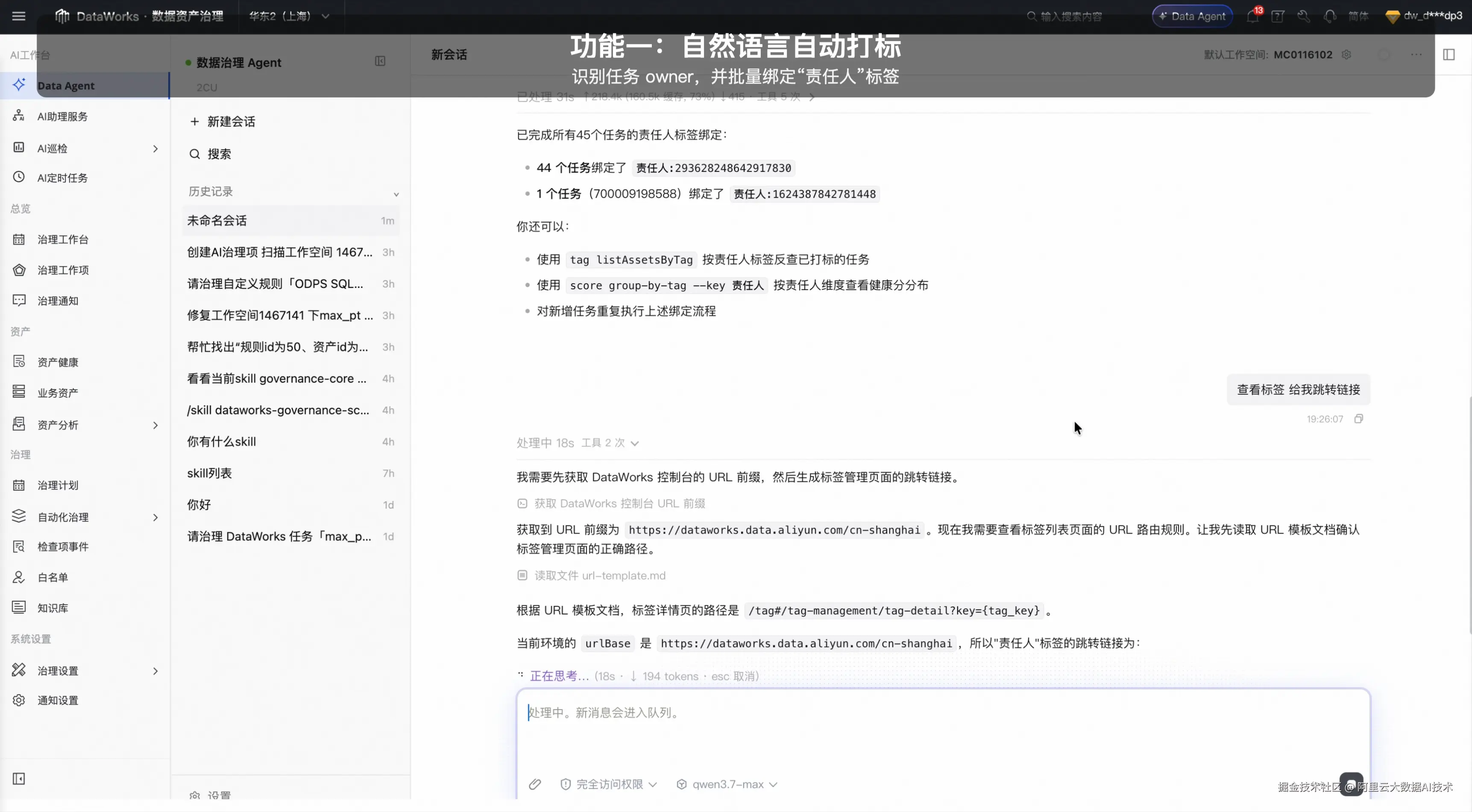Viewport: 1472px width, 812px height.
Task: Open history item 你好
Action: [291, 505]
